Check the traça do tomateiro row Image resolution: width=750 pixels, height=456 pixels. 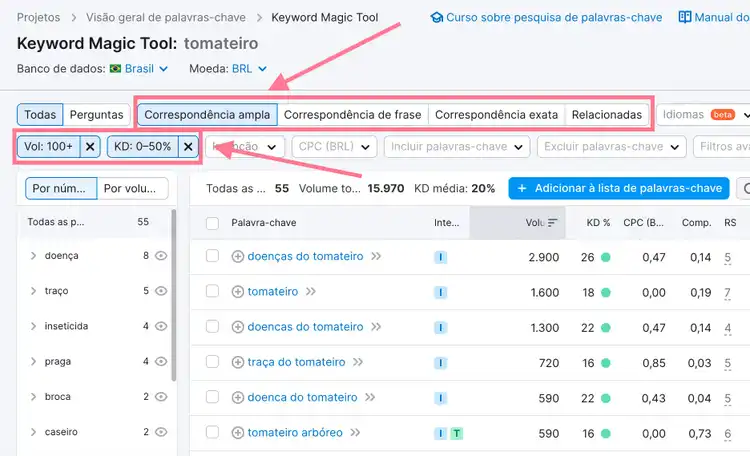click(x=212, y=362)
